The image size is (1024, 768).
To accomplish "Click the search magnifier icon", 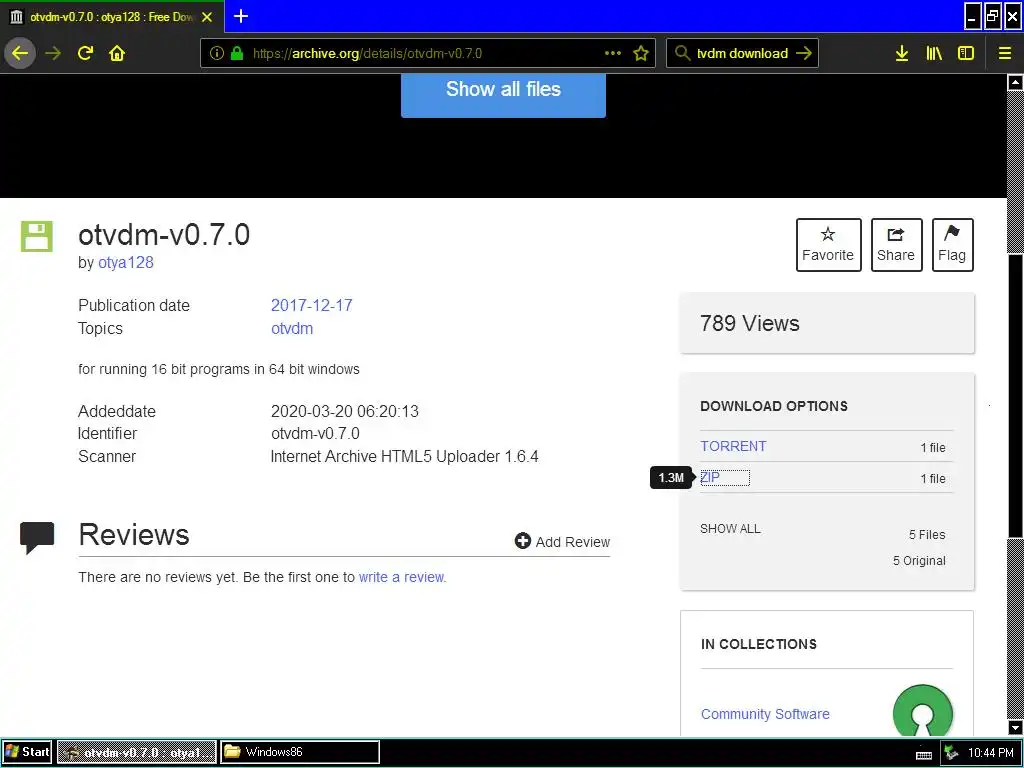I will 682,54.
